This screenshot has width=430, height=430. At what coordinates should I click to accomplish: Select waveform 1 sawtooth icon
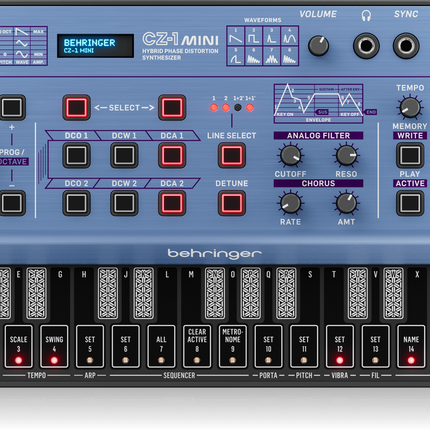click(236, 36)
